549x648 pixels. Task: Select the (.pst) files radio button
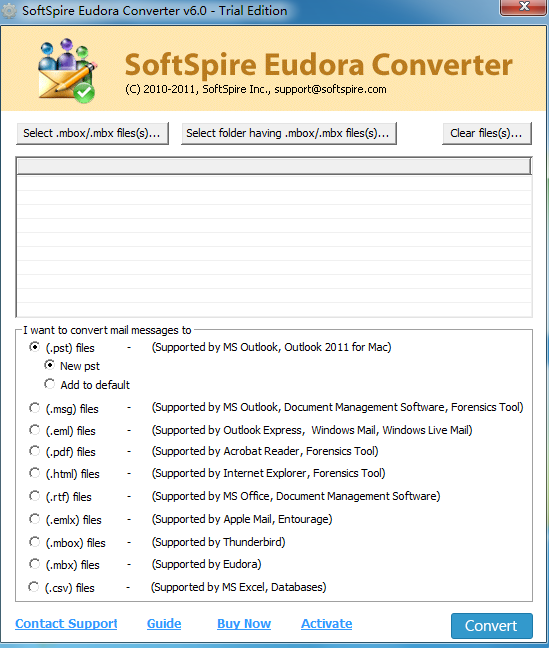[34, 347]
